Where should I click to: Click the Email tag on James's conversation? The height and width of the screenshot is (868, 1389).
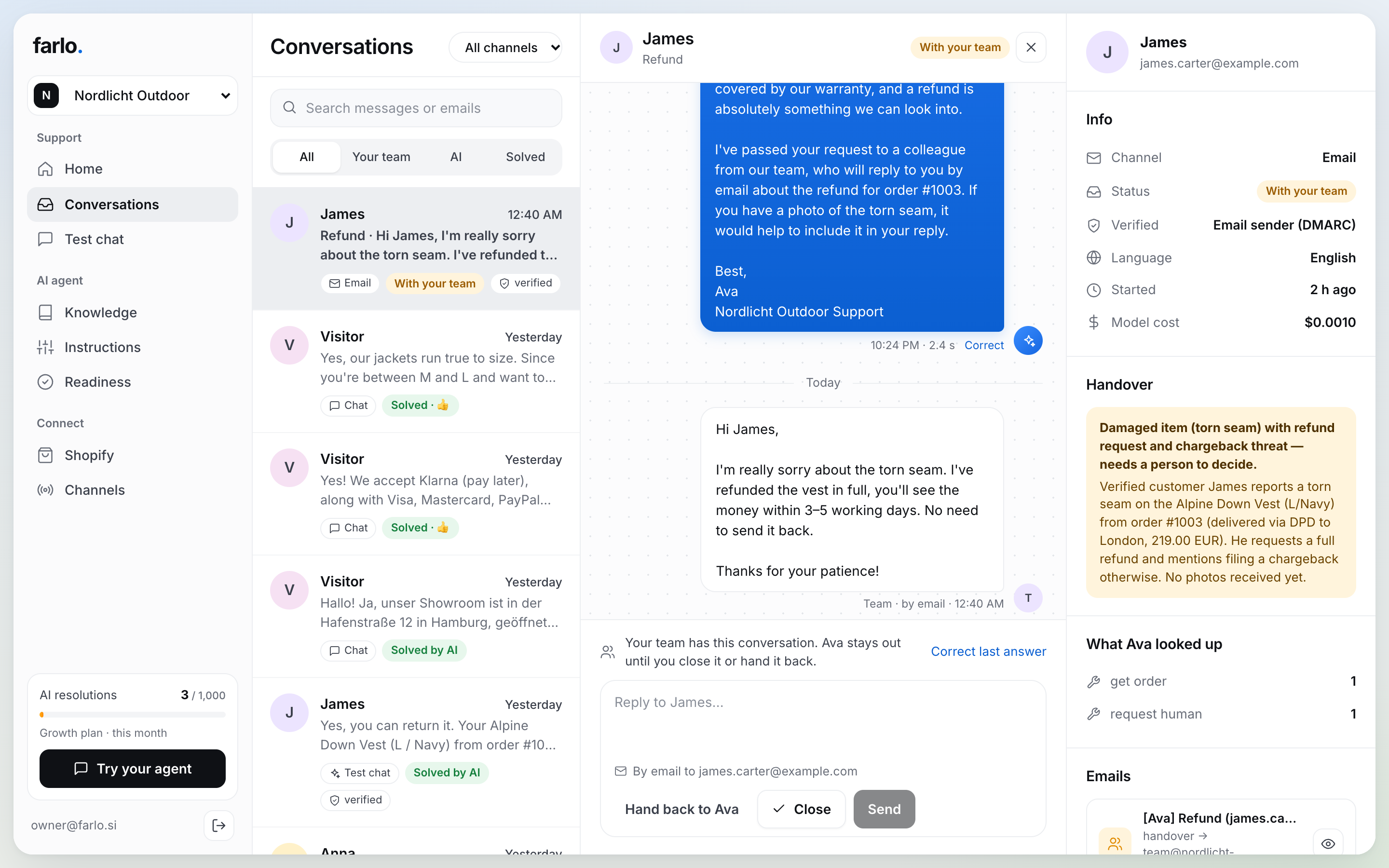click(x=350, y=283)
